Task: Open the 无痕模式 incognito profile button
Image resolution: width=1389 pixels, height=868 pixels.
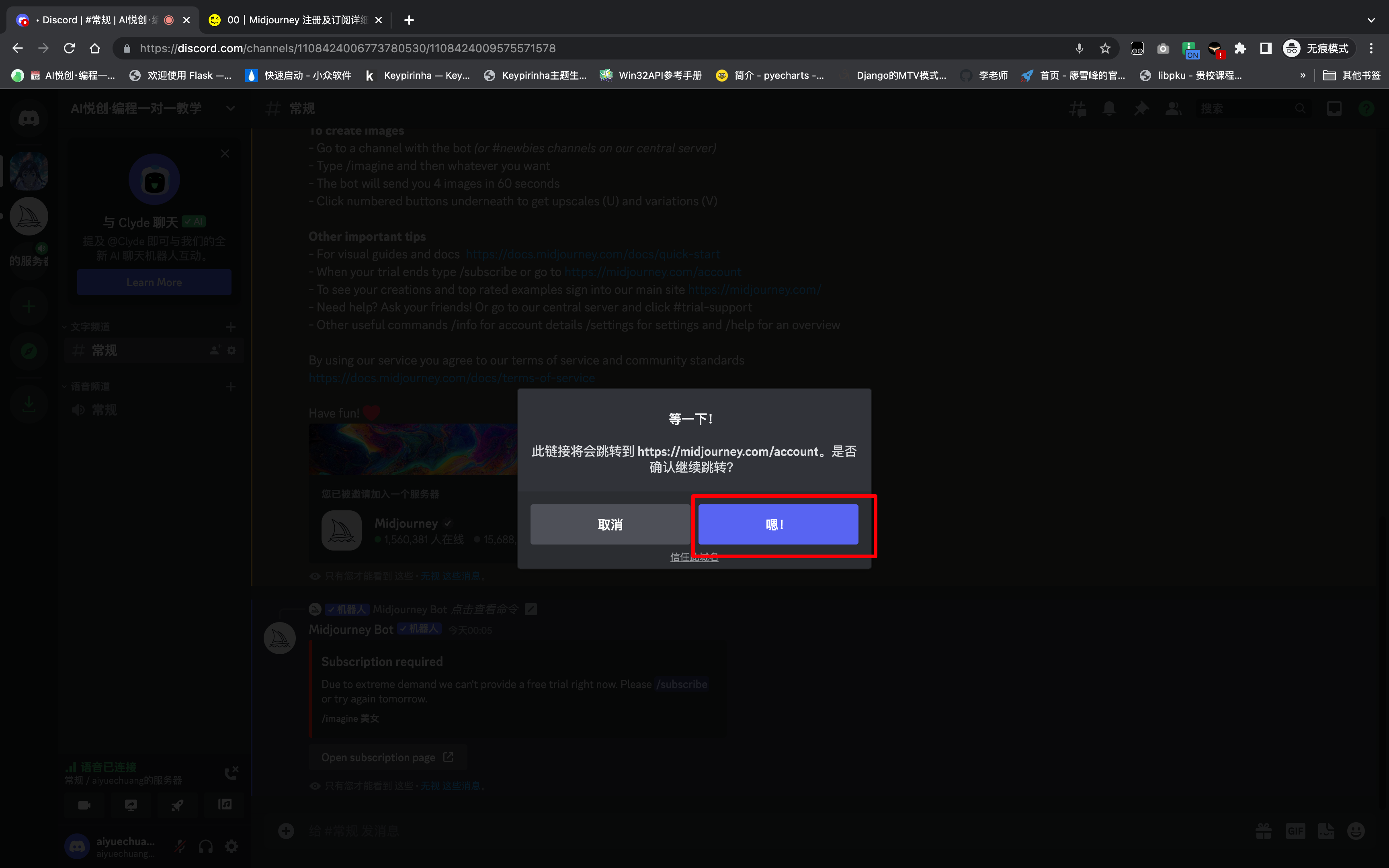Action: [1318, 48]
